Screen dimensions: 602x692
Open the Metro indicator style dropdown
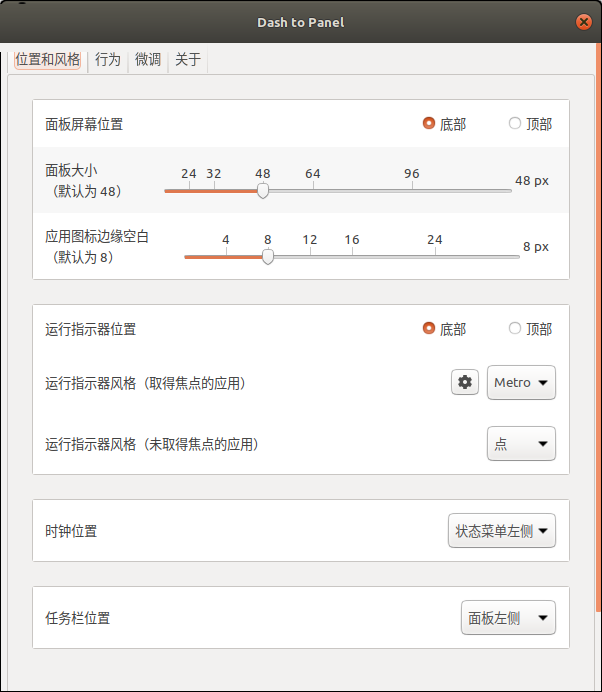[x=521, y=382]
